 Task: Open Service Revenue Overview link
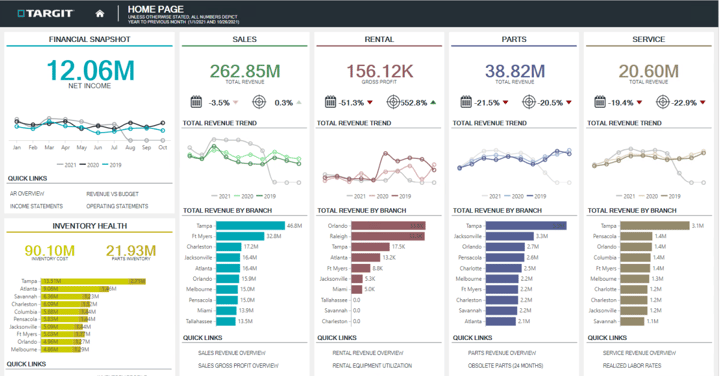pos(639,353)
